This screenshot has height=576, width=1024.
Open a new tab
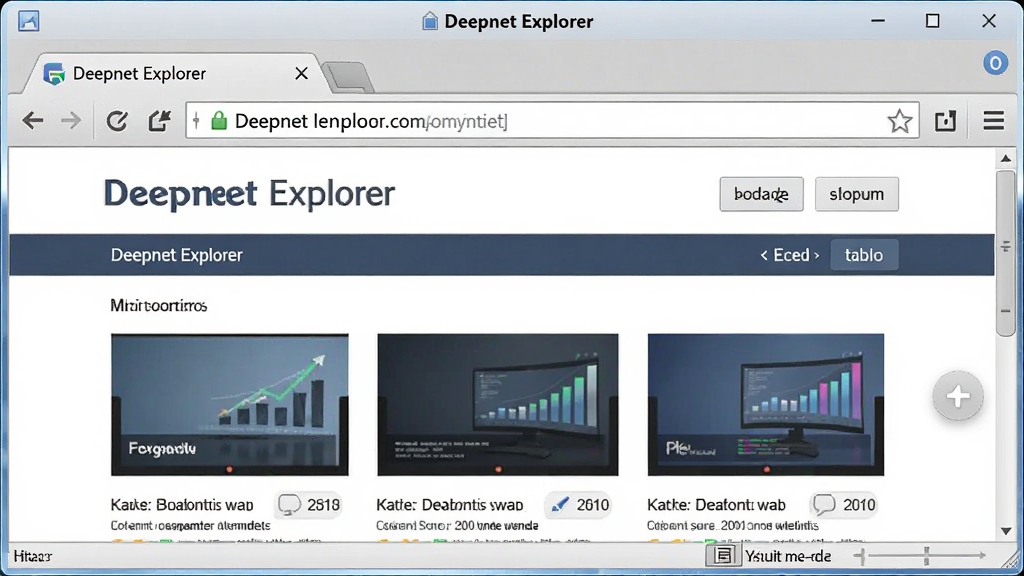coord(349,77)
